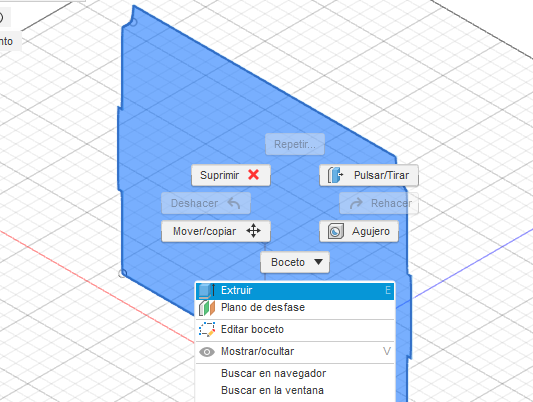This screenshot has width=533, height=402.
Task: Click the sketch point at lower-left profile corner
Action: click(122, 273)
